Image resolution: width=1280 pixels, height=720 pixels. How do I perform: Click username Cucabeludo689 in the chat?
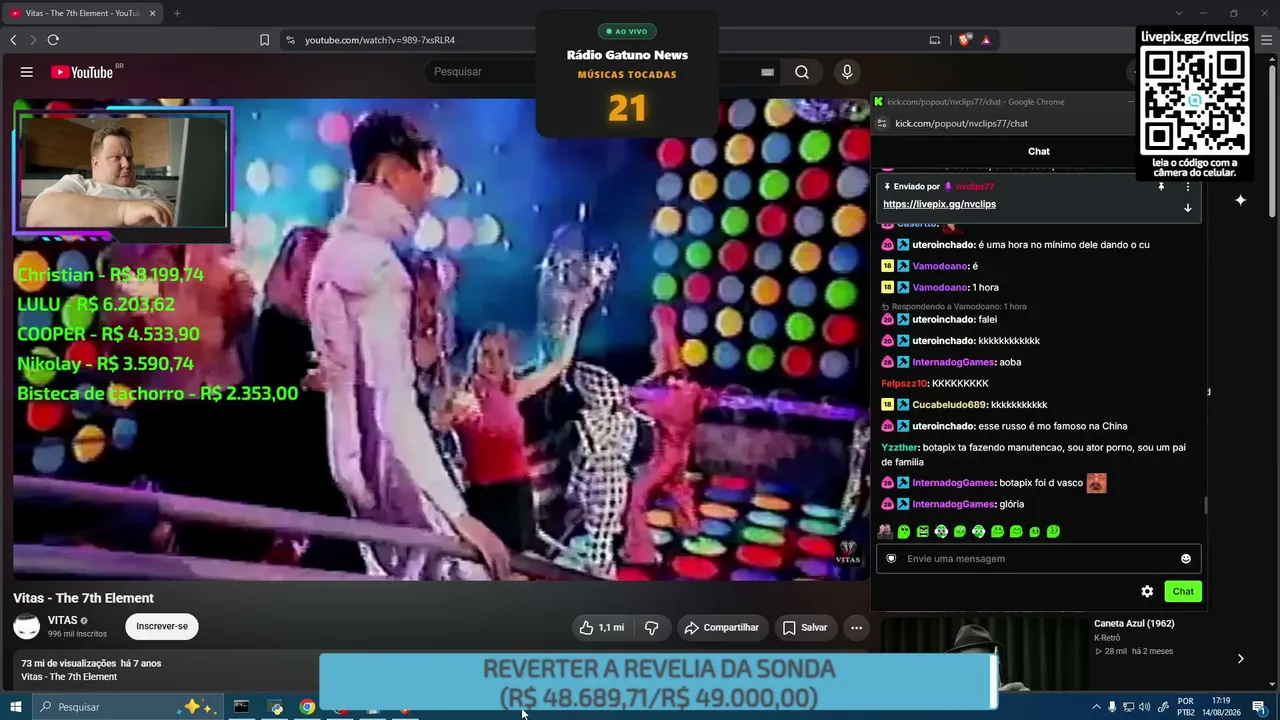(x=949, y=405)
